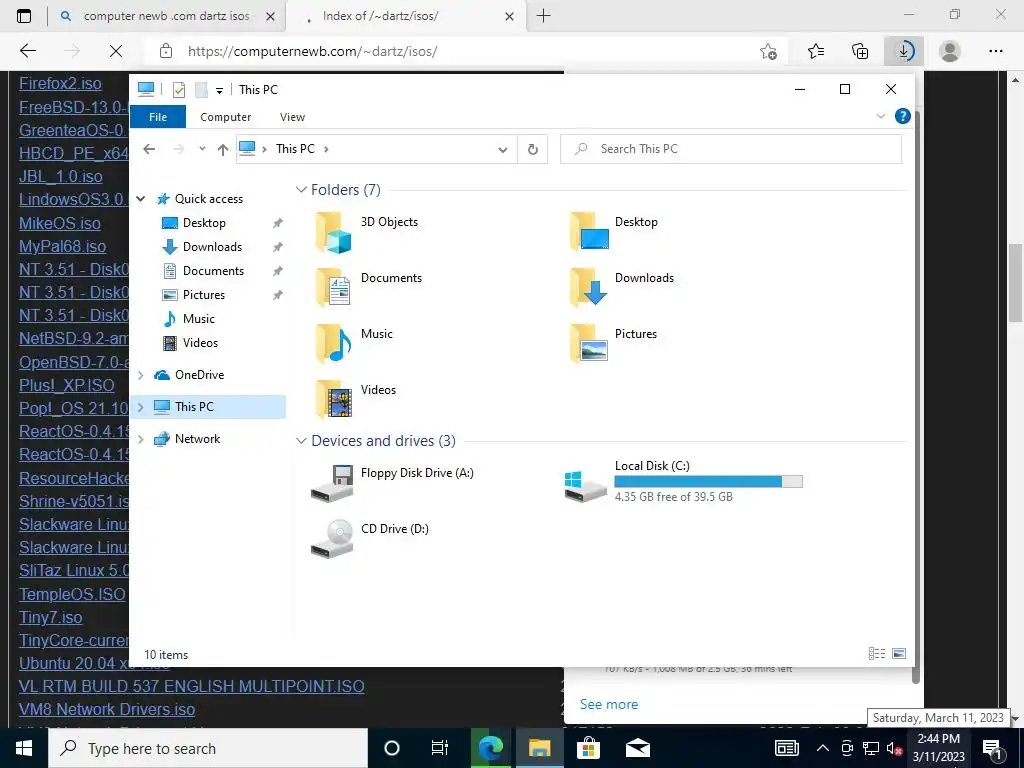Open Microsoft Store from taskbar
The width and height of the screenshot is (1024, 768).
588,748
